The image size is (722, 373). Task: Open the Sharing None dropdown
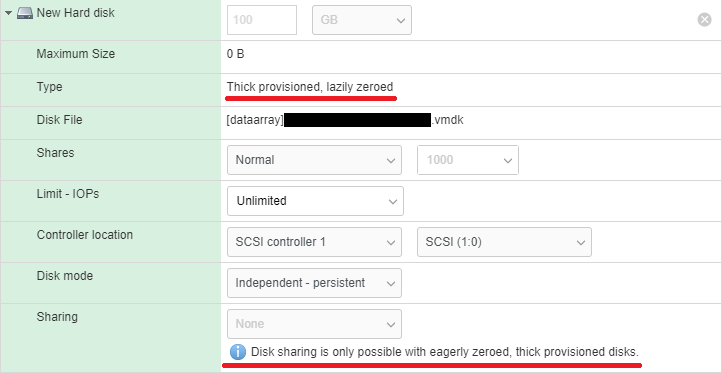click(x=314, y=324)
